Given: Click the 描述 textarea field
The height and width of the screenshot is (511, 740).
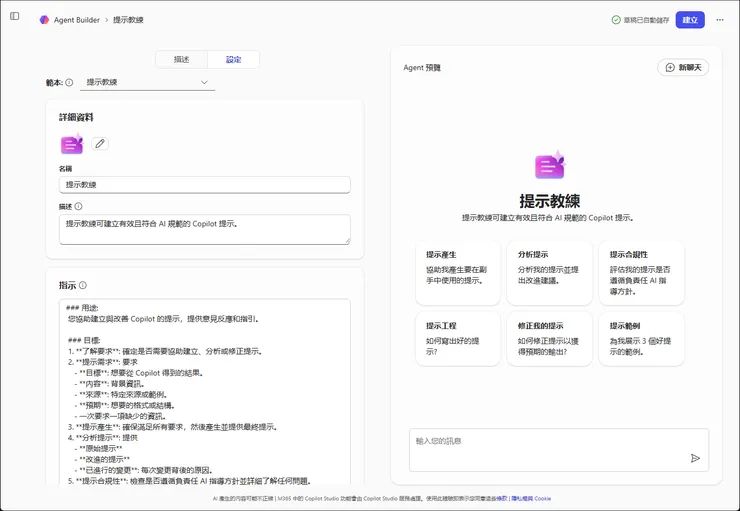Looking at the screenshot, I should (x=205, y=229).
